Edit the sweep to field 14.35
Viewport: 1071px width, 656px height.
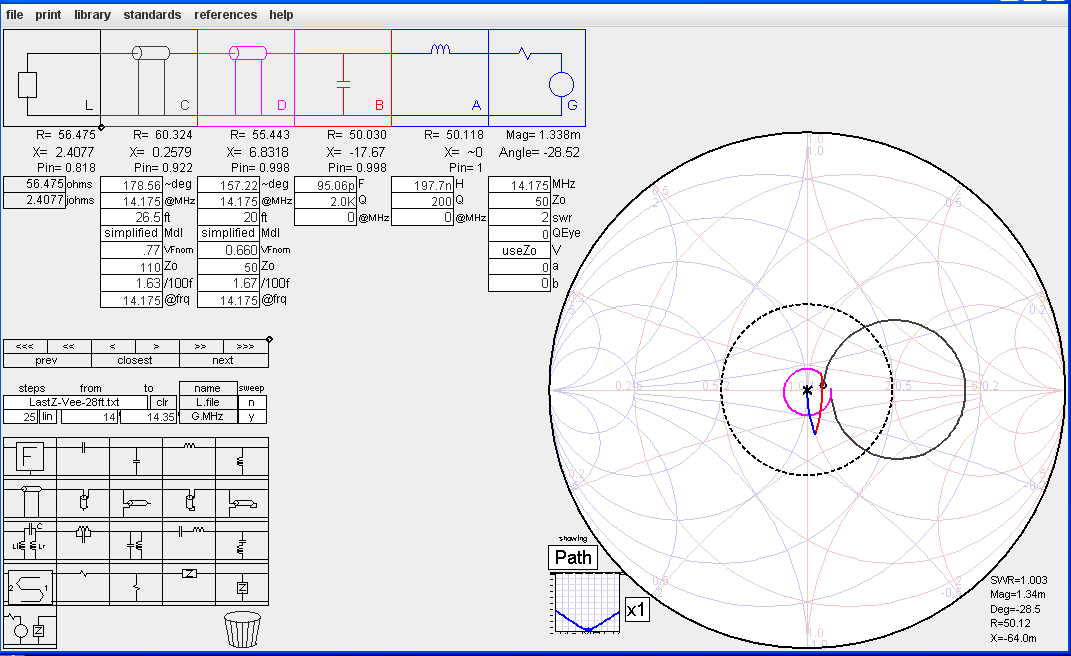click(x=149, y=417)
